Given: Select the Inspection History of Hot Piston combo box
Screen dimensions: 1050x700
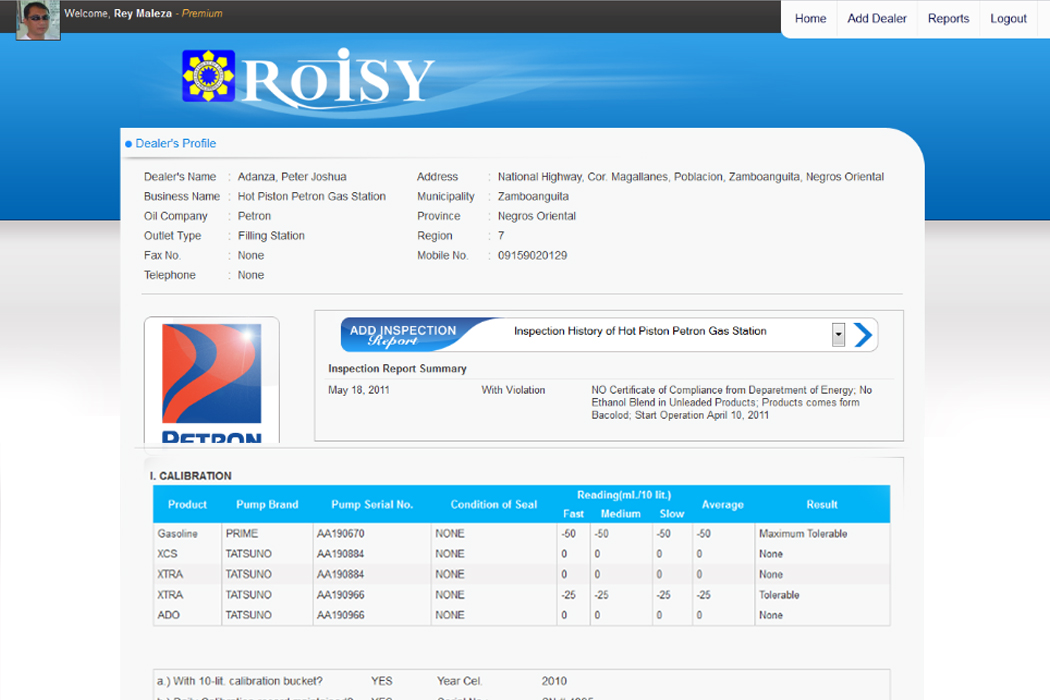Looking at the screenshot, I should (672, 332).
